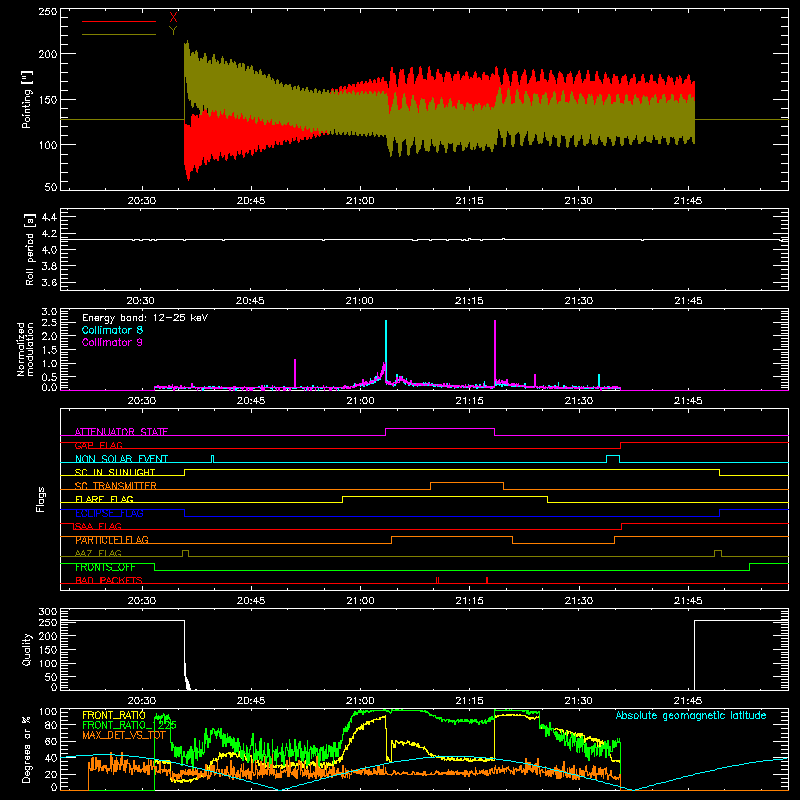
Task: Click the raised FLARE_FLAG step segment
Action: 445,496
